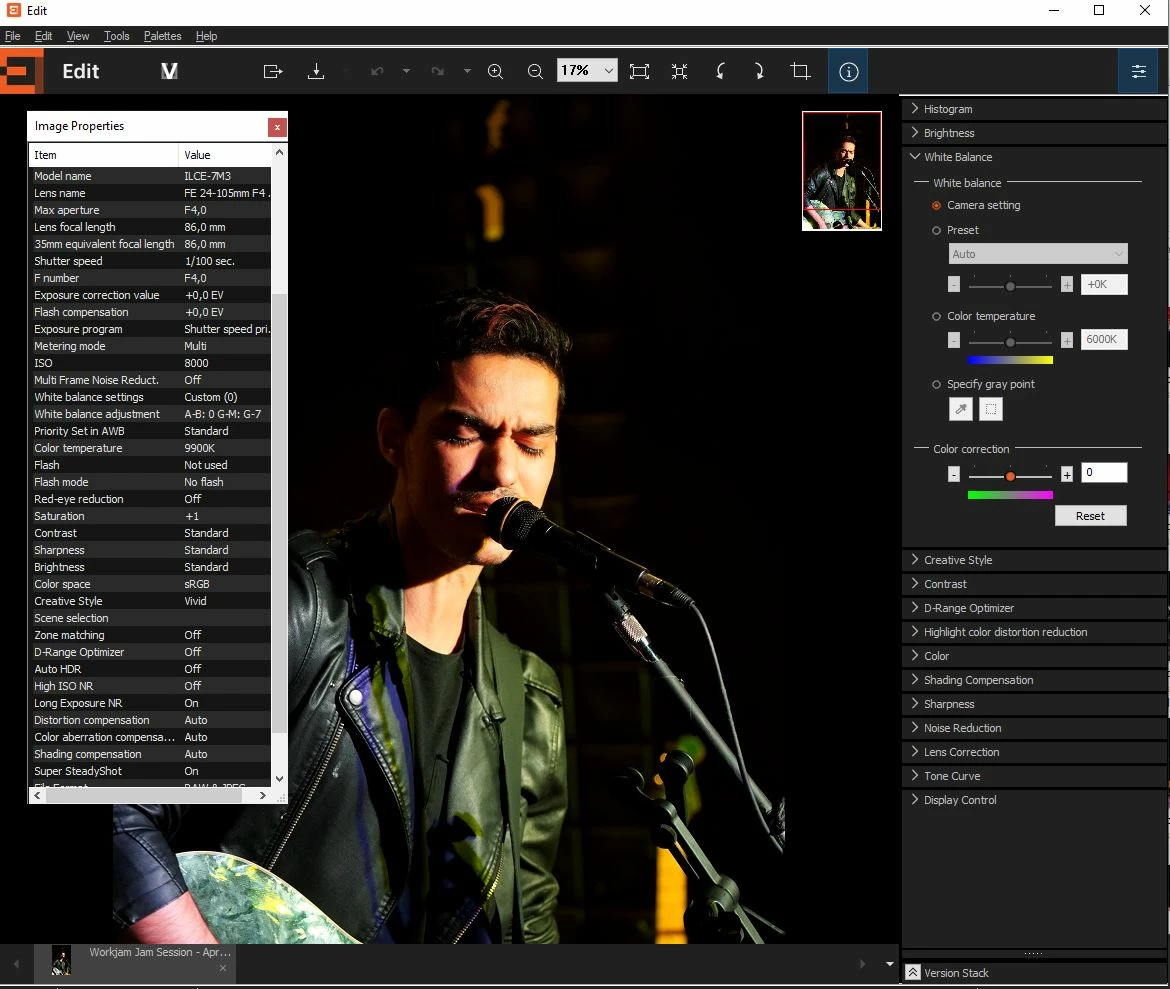Viewport: 1170px width, 989px height.
Task: Click the Color correction slider handle
Action: (x=1010, y=475)
